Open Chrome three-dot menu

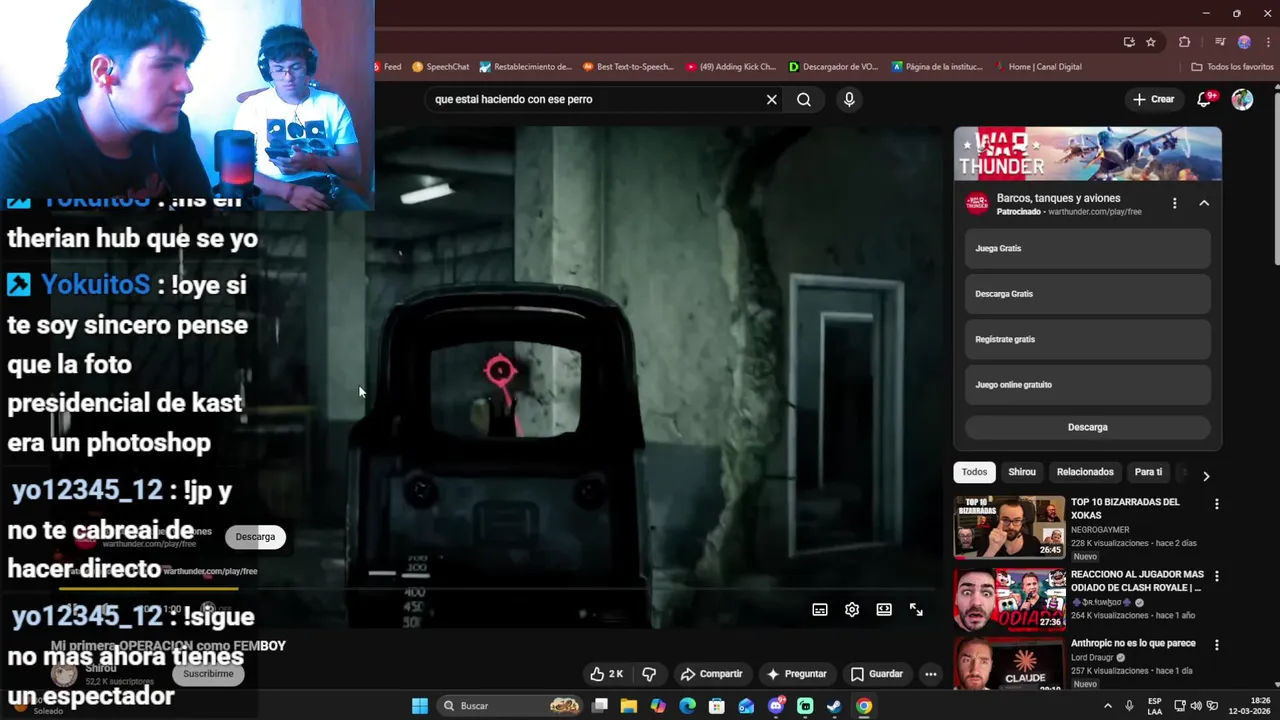(1266, 42)
